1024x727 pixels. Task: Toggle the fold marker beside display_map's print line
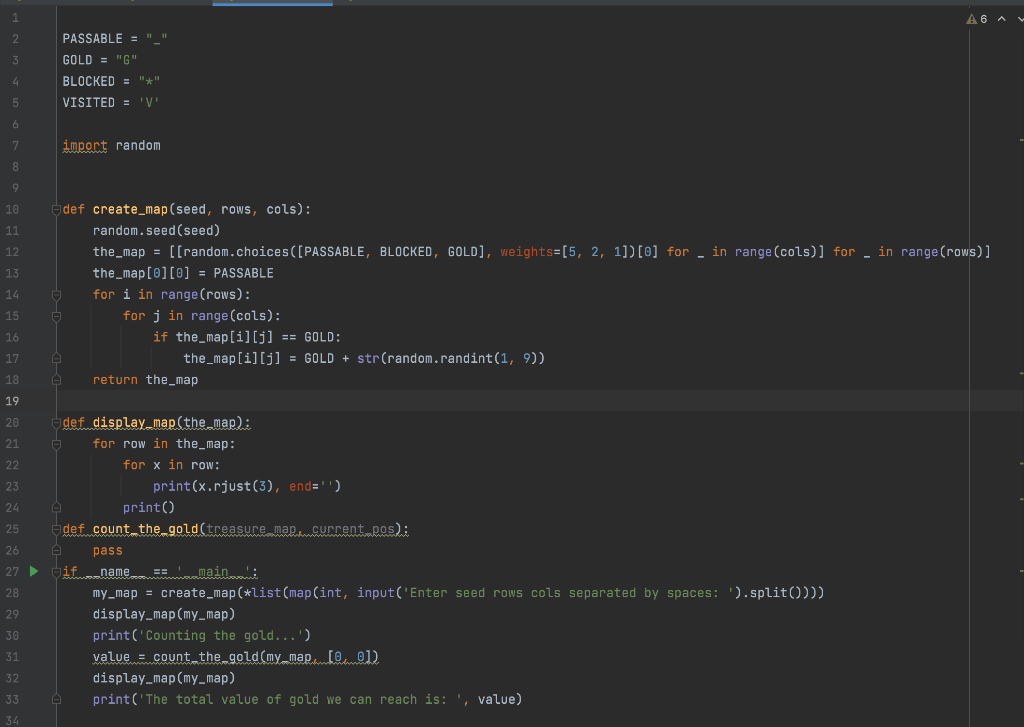point(57,507)
